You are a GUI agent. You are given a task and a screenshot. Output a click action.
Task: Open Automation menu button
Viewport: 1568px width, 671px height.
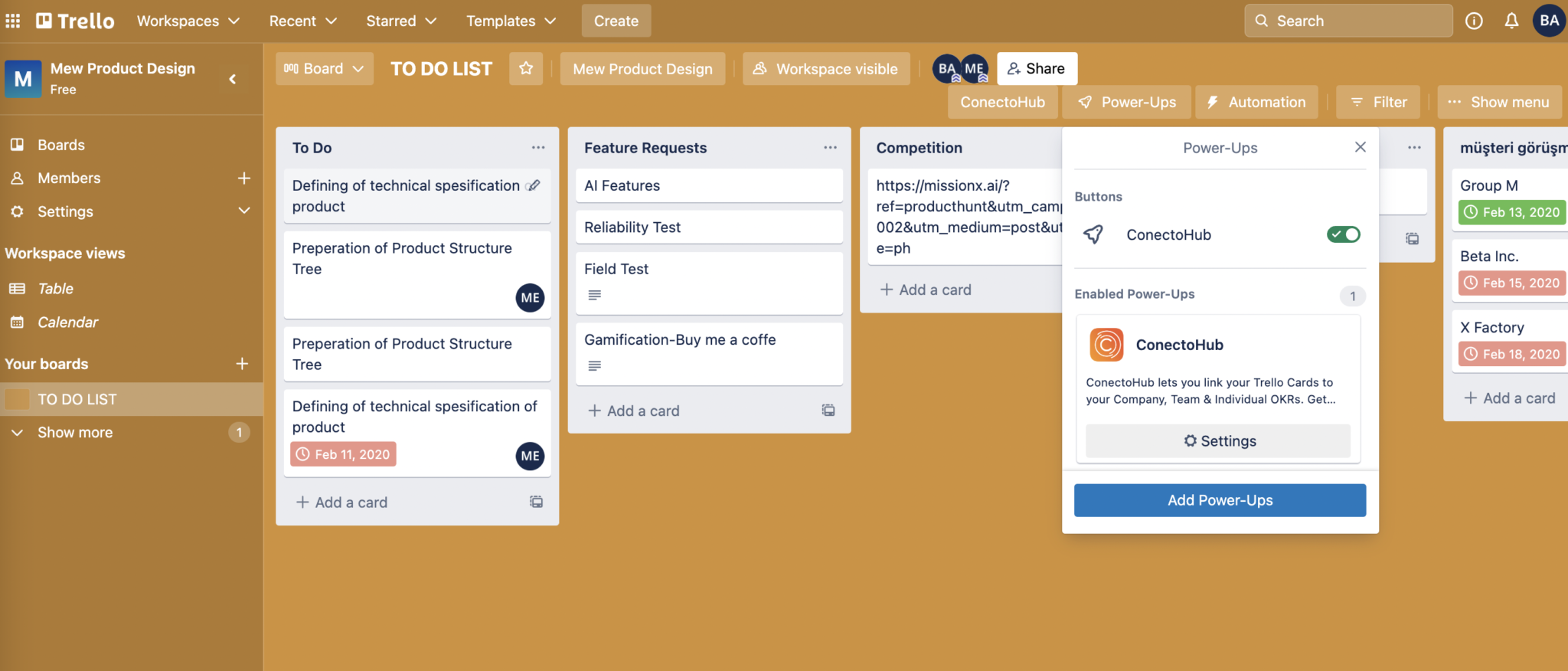click(x=1256, y=102)
